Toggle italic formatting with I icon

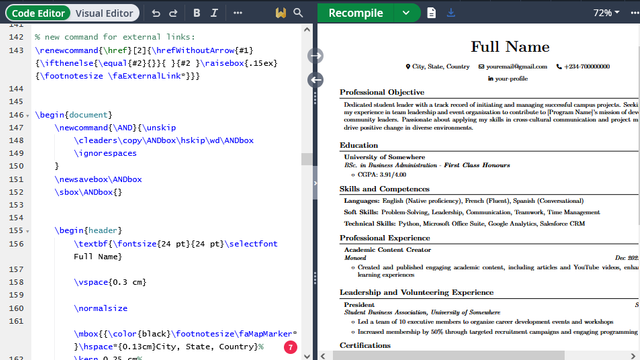(x=214, y=13)
